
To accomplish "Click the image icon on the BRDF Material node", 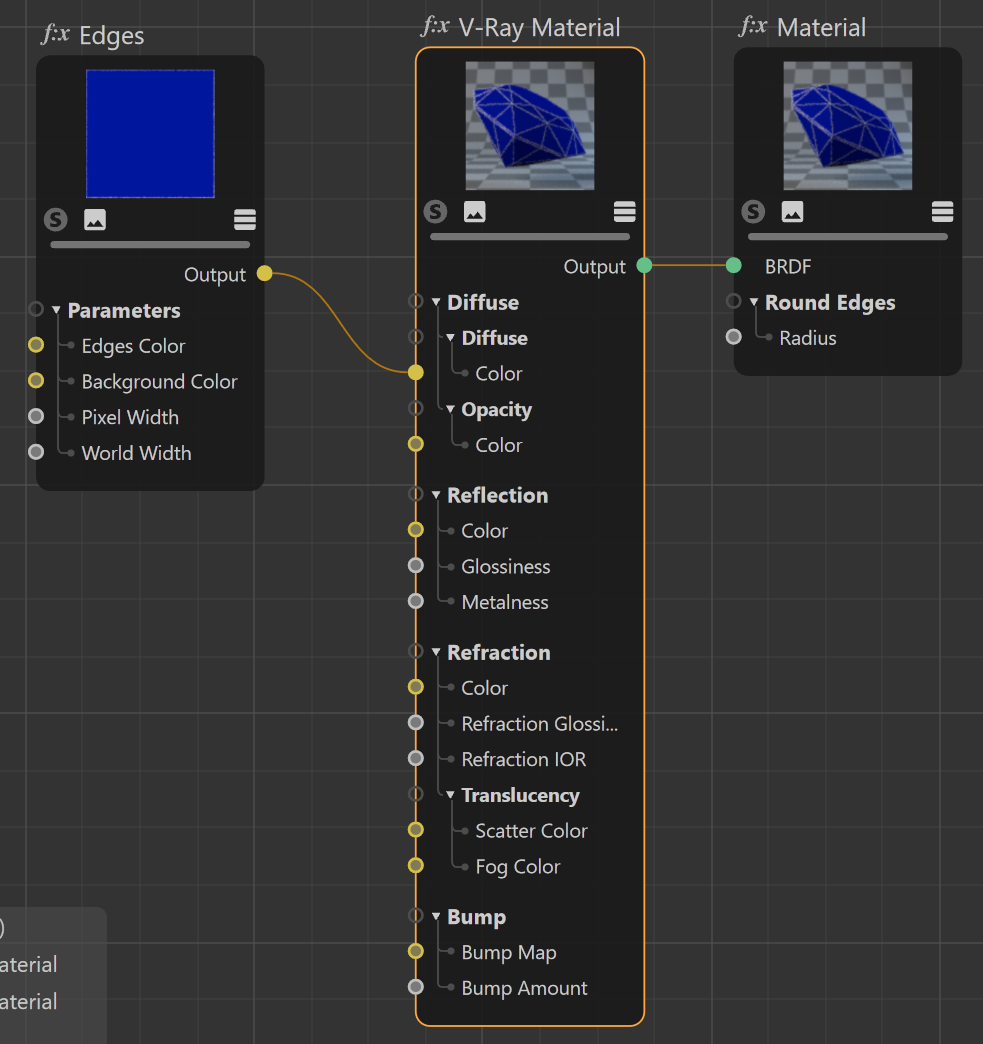I will point(792,212).
